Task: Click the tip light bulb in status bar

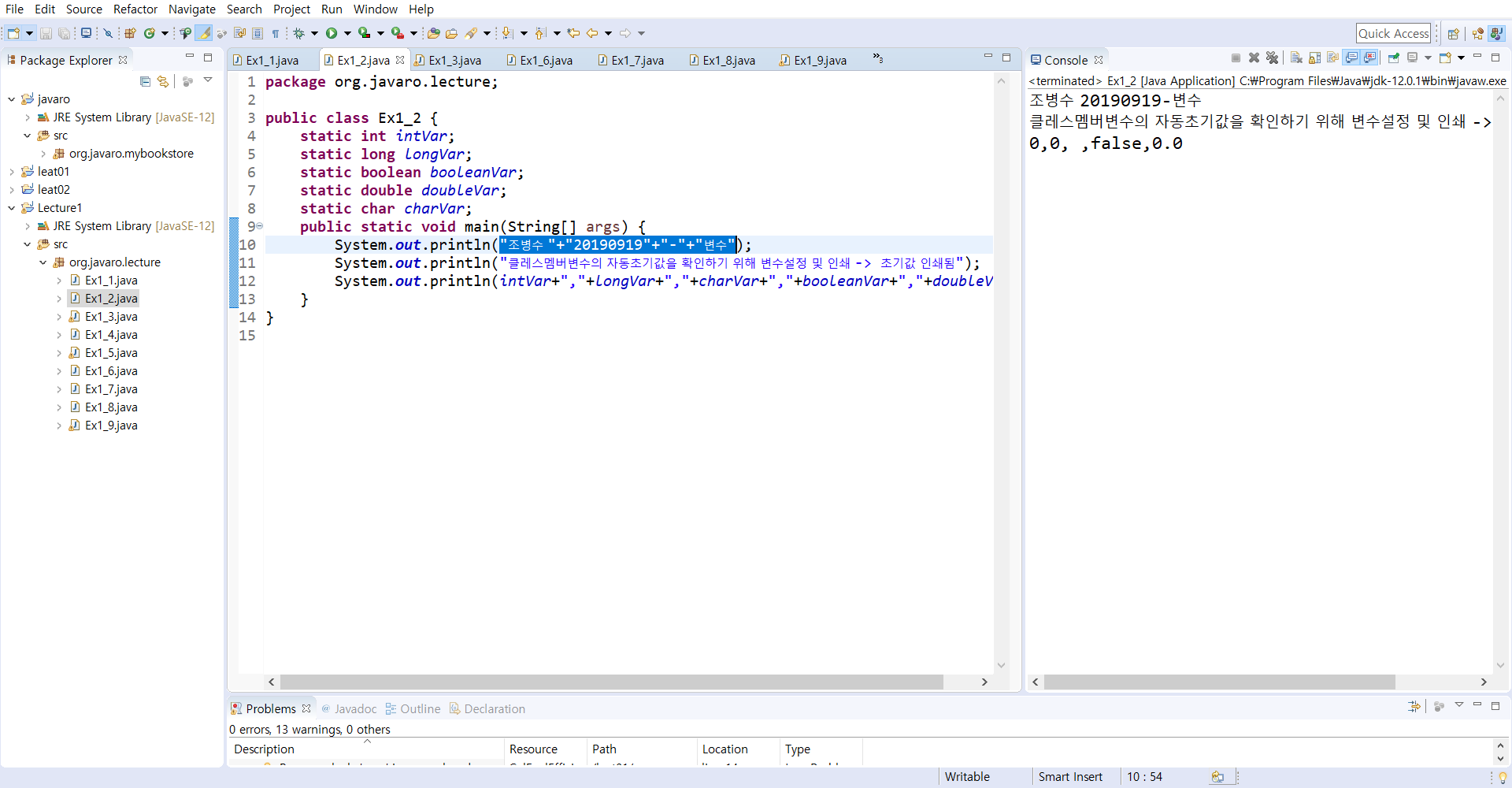Action: 1503,777
